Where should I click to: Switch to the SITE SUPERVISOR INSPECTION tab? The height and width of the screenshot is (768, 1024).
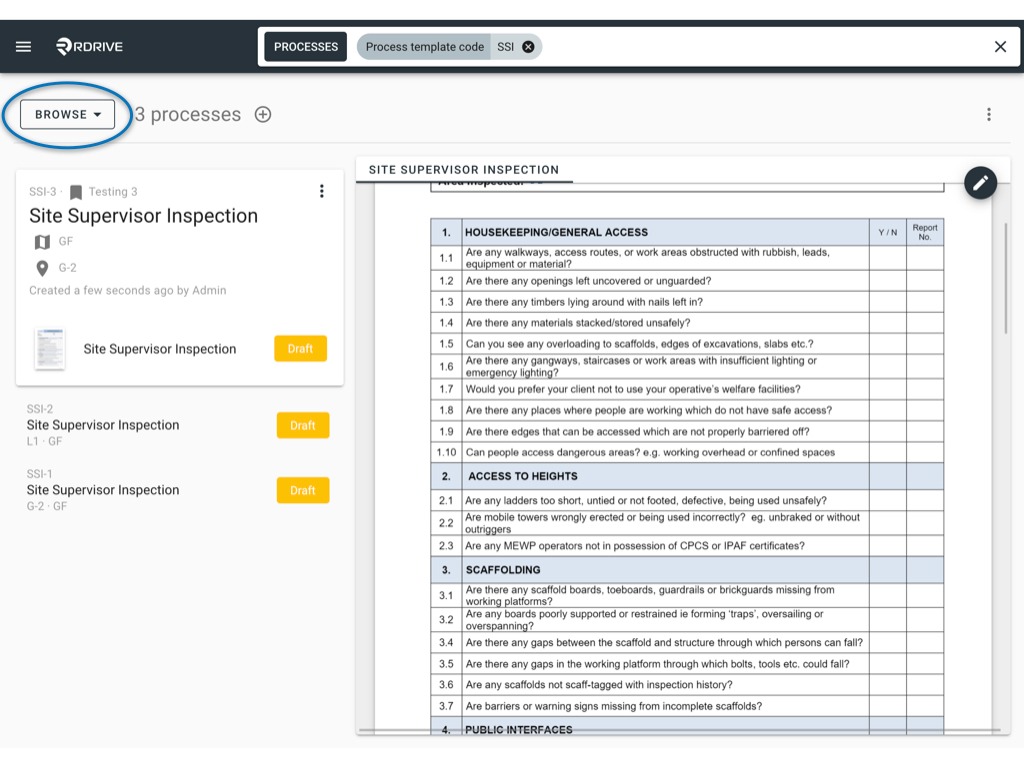tap(464, 170)
